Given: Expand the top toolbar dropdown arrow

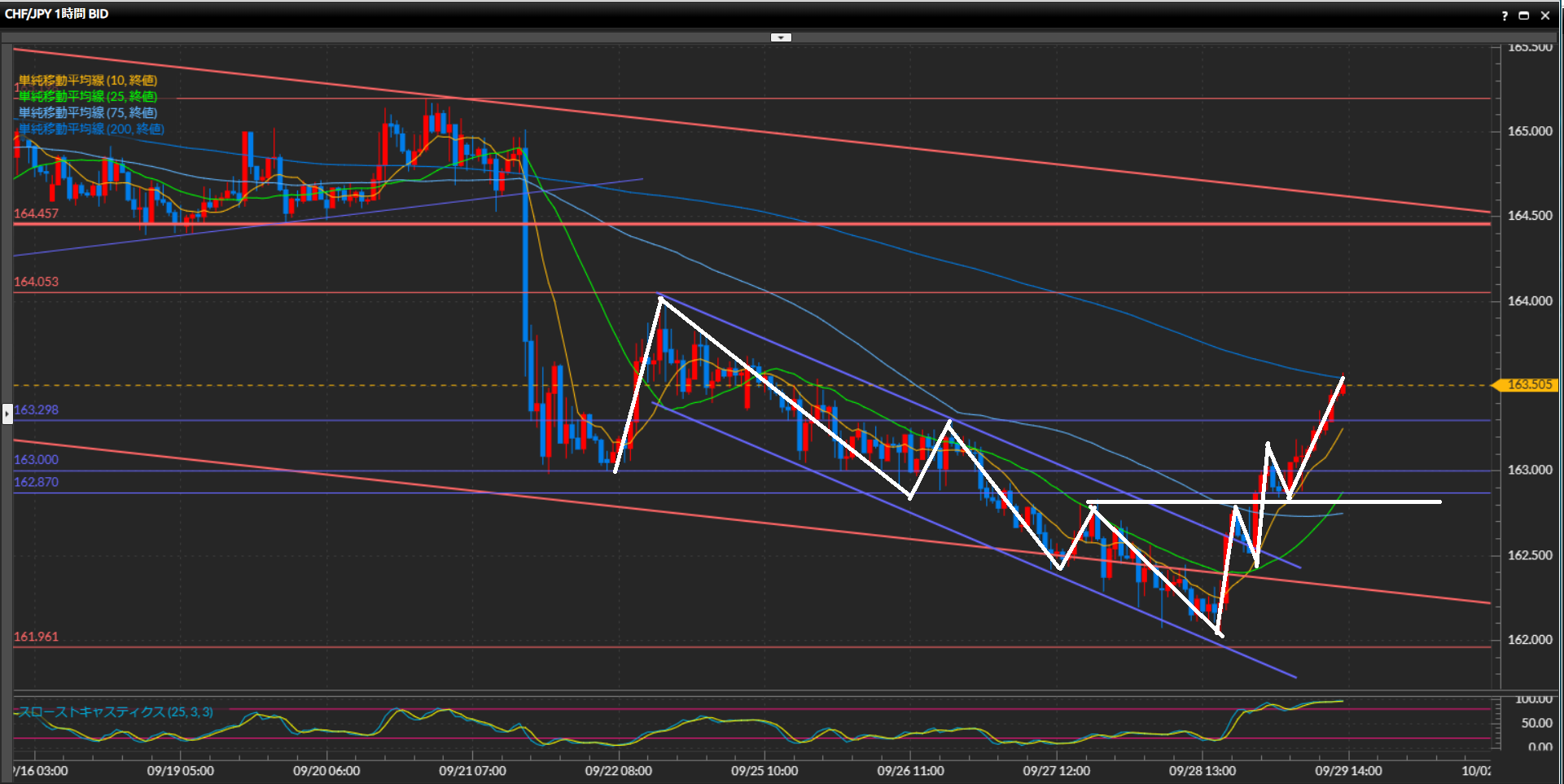Looking at the screenshot, I should pyautogui.click(x=781, y=37).
